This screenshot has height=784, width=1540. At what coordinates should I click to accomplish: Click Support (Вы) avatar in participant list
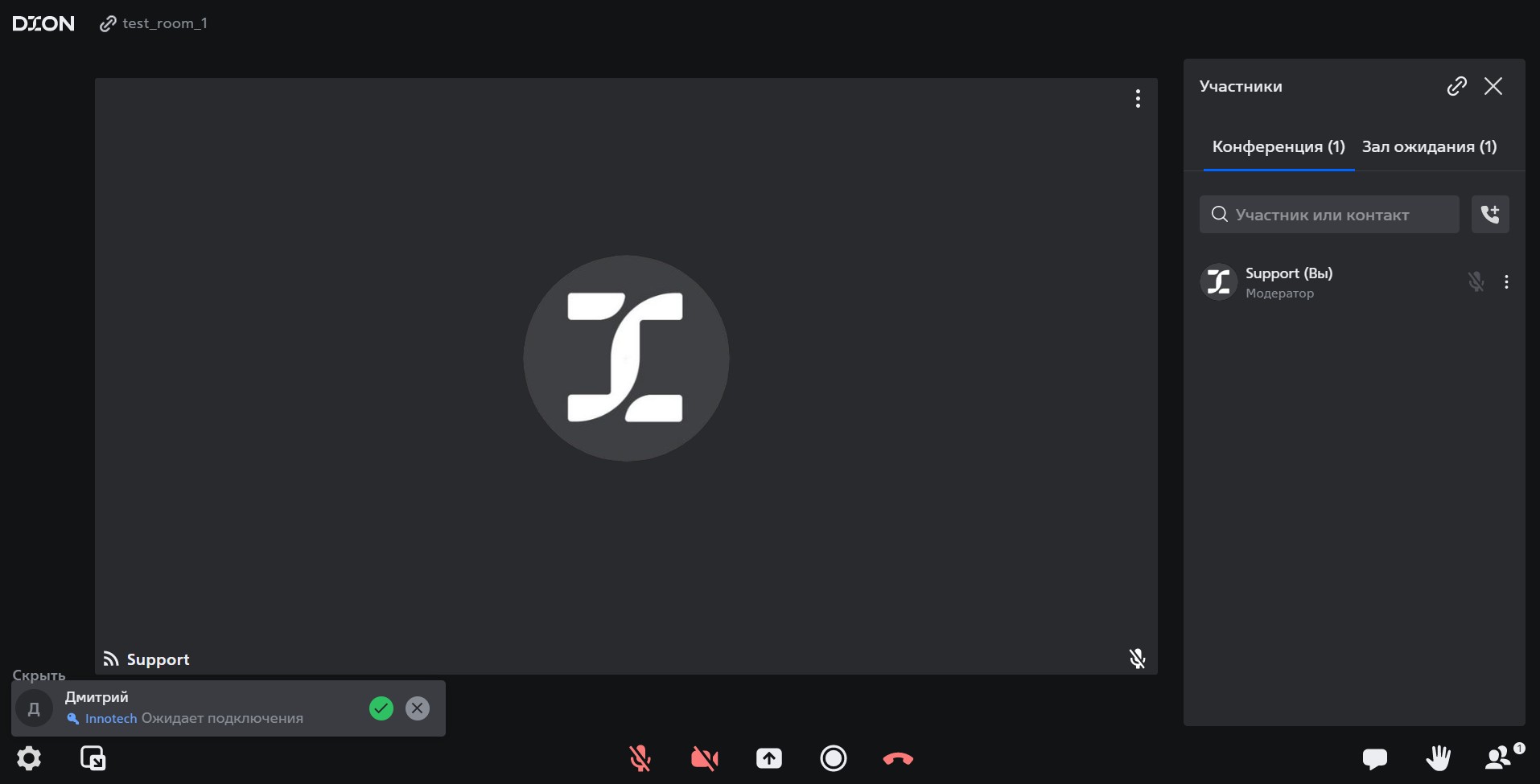point(1218,281)
